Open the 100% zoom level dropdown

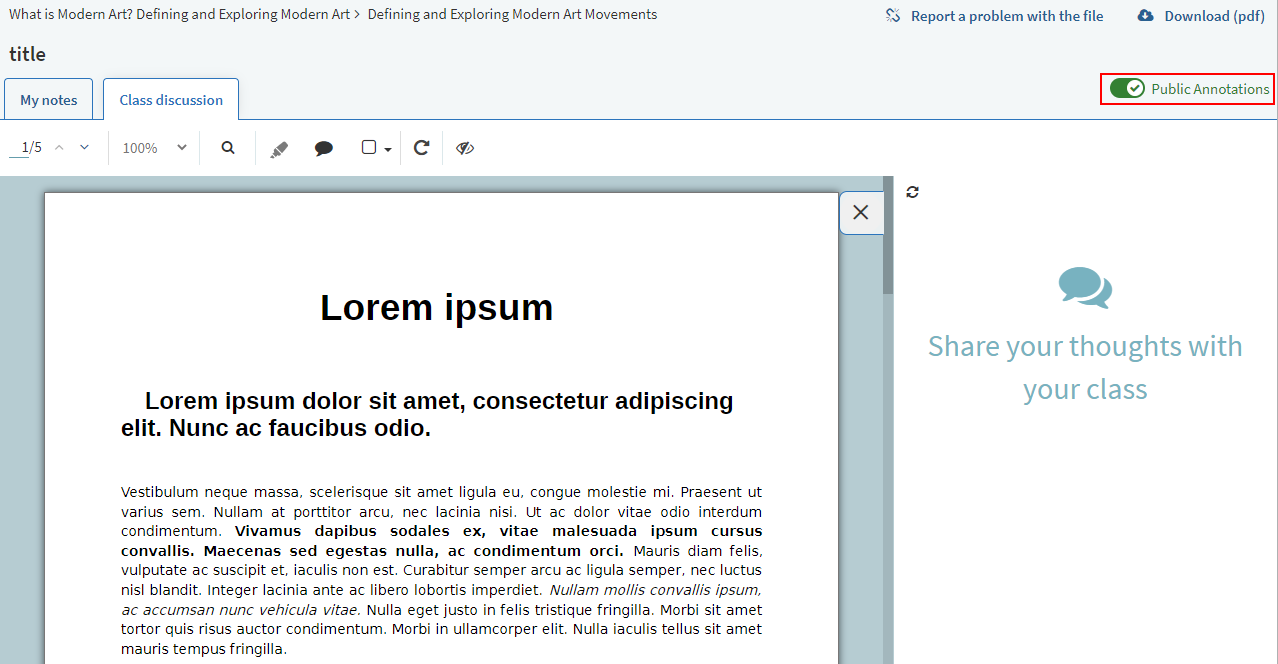154,148
